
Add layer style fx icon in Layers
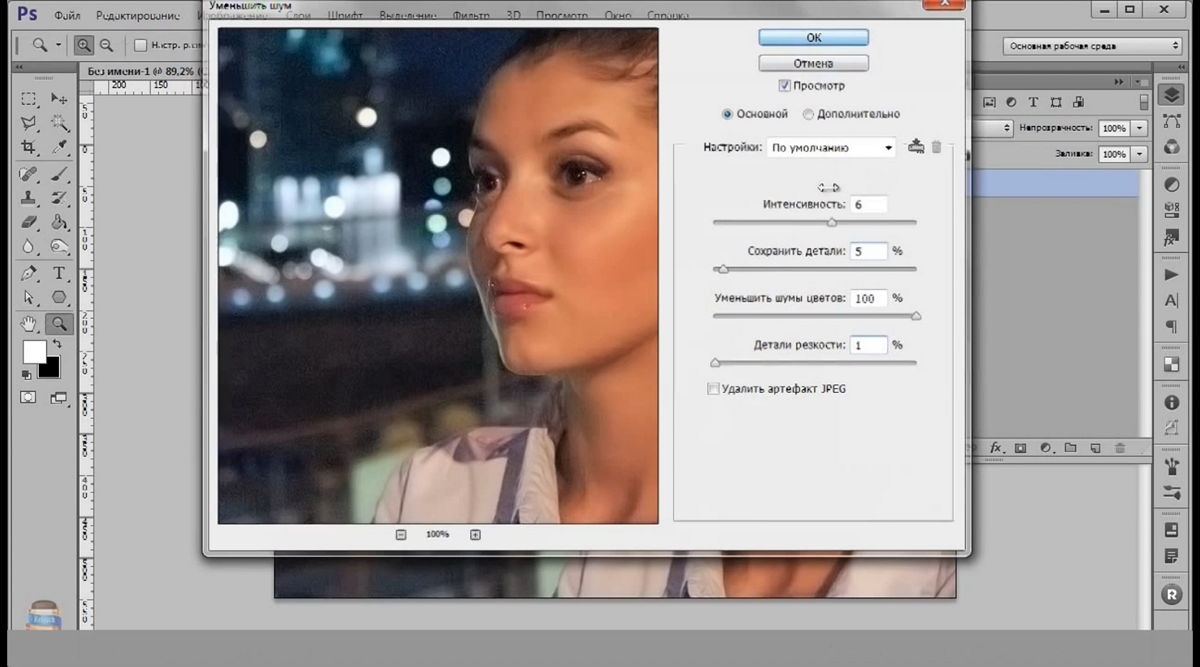[996, 448]
